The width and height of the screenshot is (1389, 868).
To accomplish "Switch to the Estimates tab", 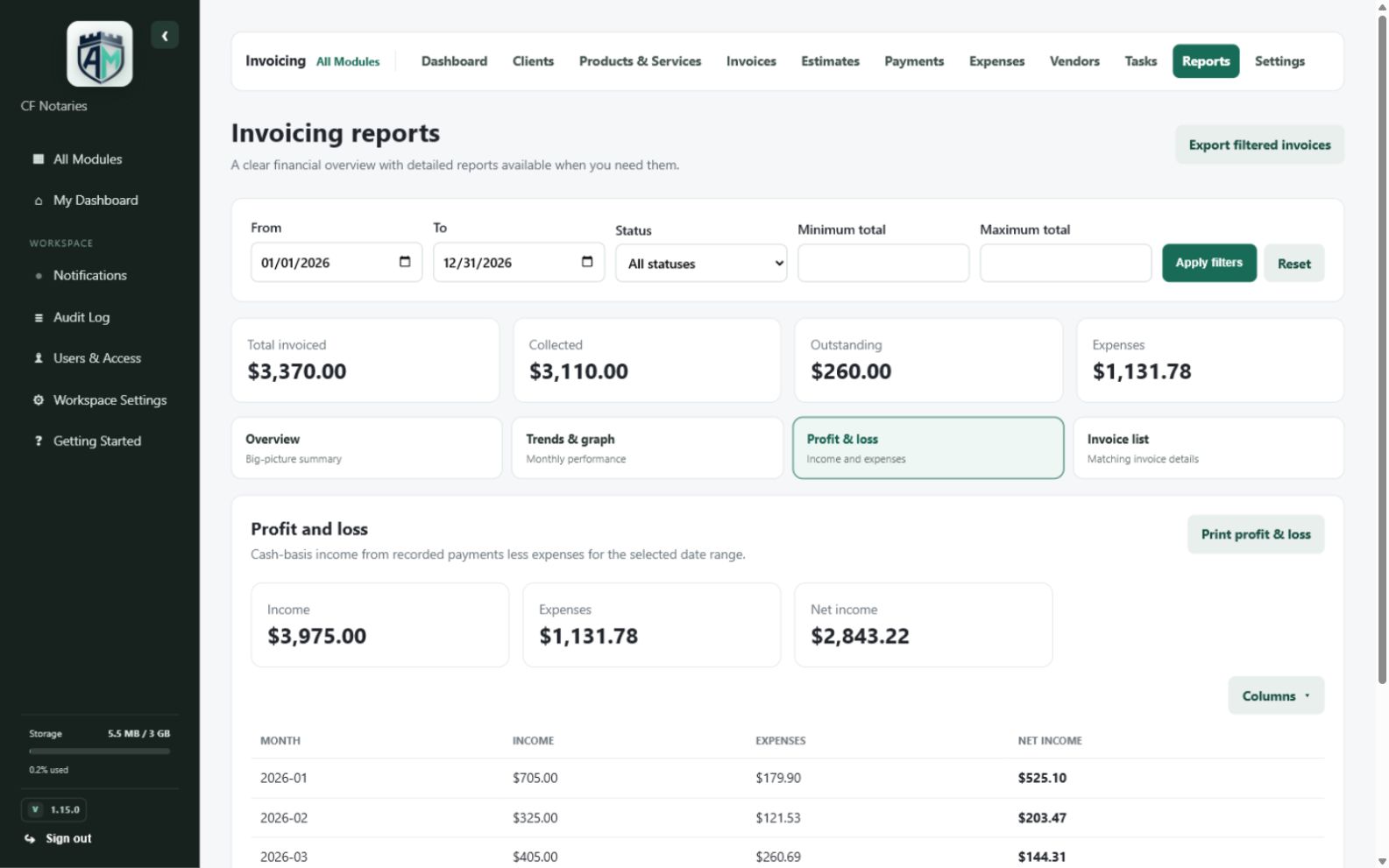I will tap(830, 61).
